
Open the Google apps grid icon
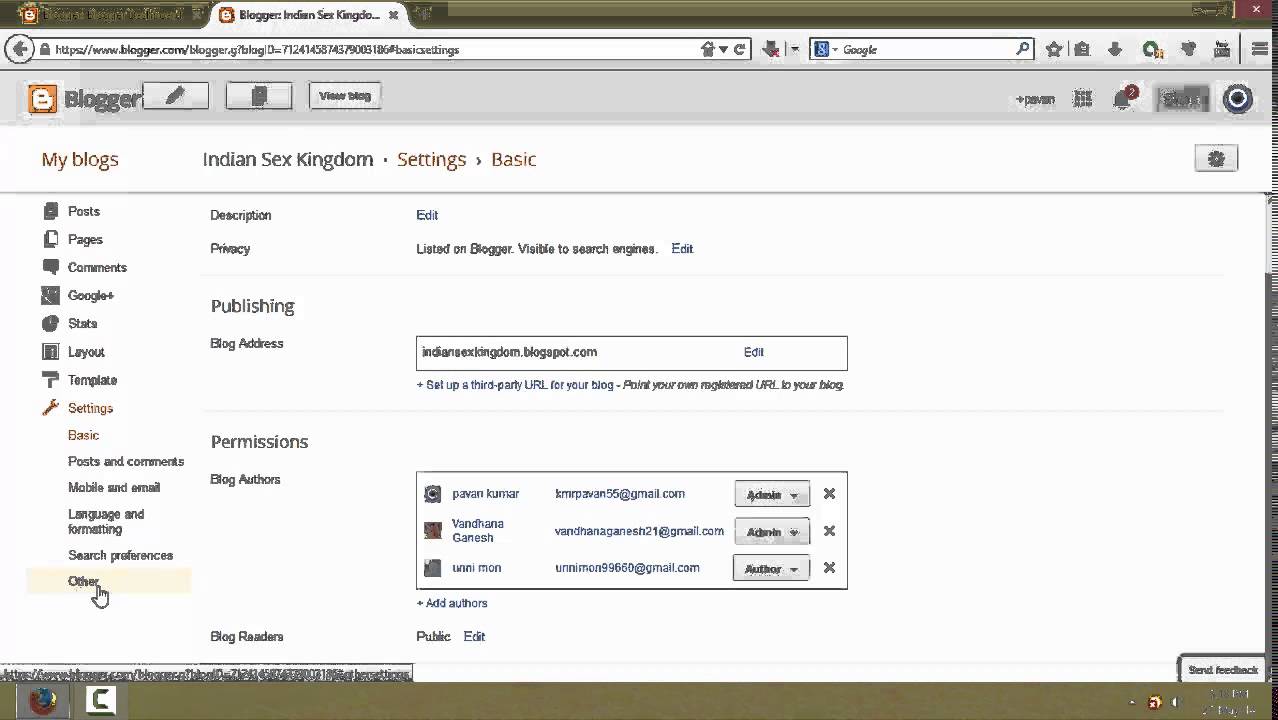tap(1082, 98)
